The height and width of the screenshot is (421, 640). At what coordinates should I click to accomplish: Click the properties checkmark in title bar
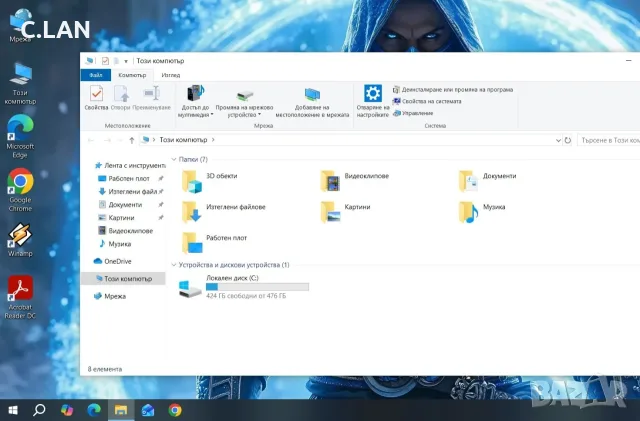(x=105, y=61)
